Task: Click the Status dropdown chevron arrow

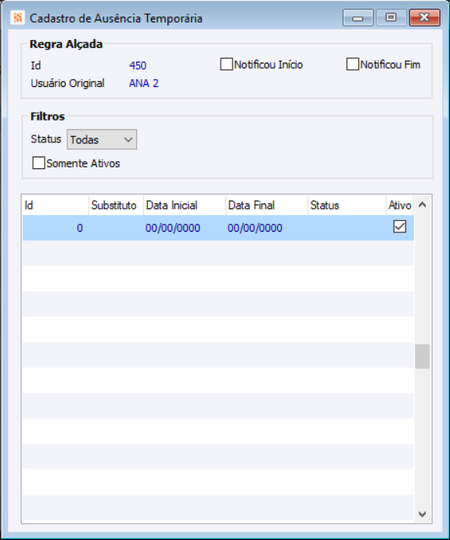Action: coord(128,140)
